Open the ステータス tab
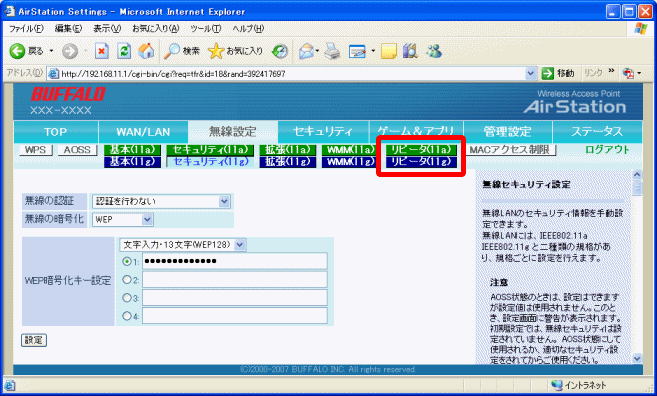 pos(597,132)
